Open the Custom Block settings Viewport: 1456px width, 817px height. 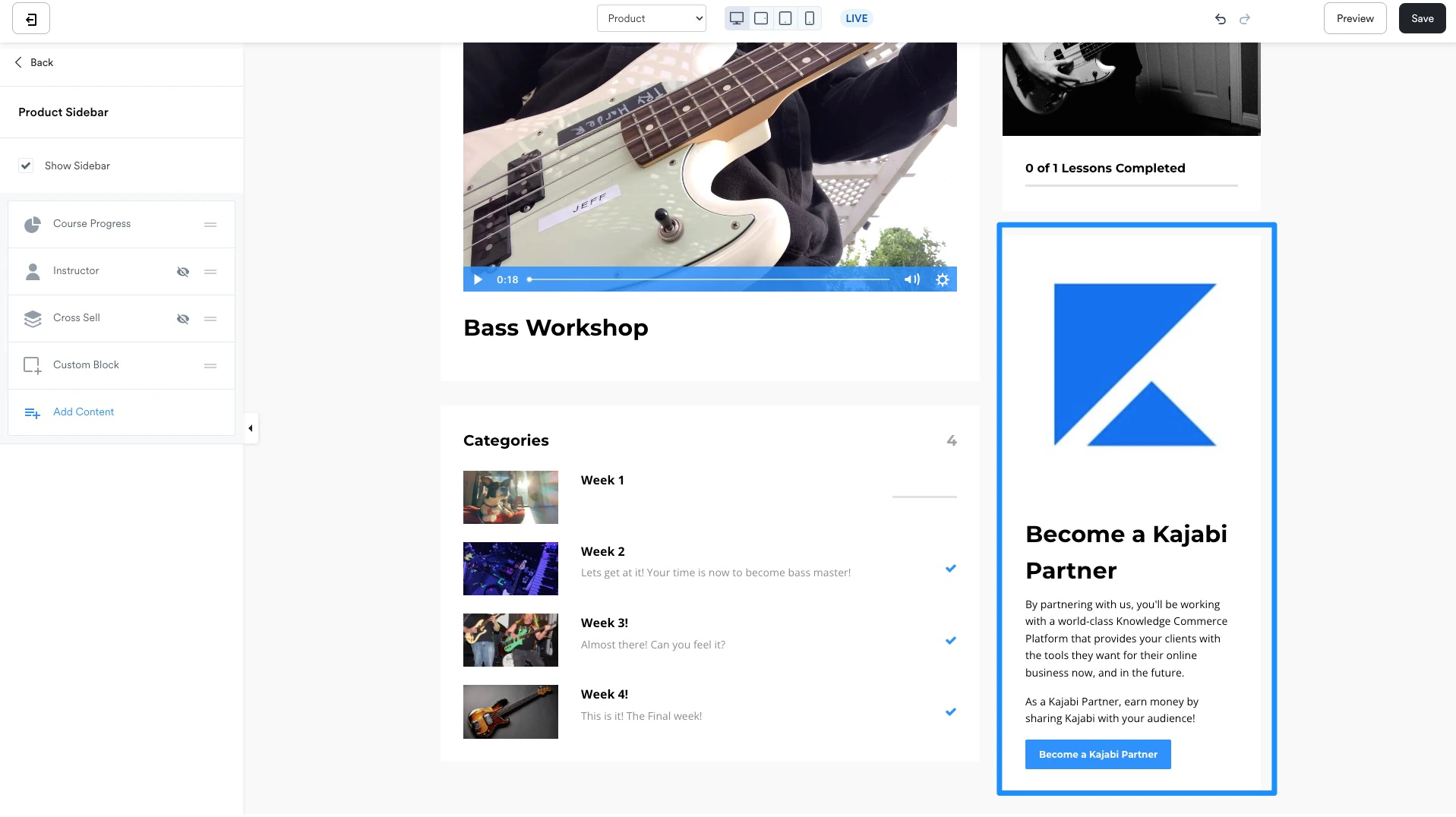pos(122,365)
